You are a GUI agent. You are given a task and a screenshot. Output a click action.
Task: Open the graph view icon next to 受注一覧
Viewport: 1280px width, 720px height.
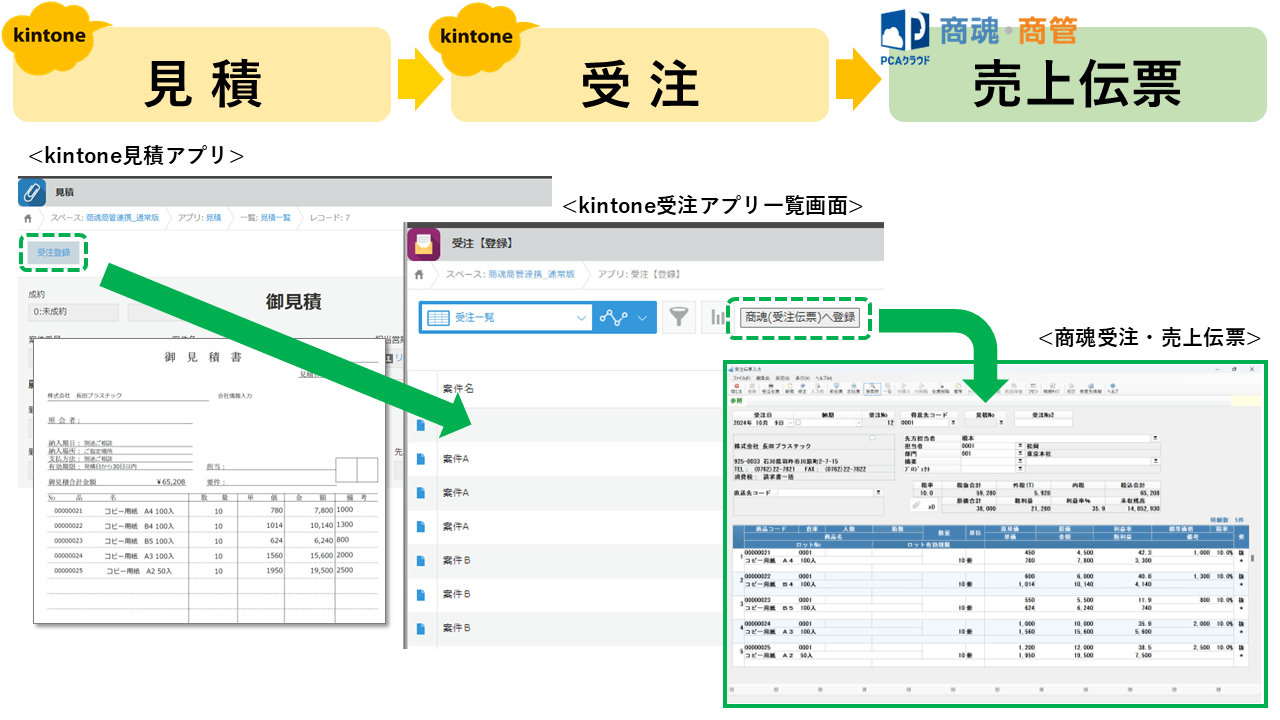(x=614, y=316)
